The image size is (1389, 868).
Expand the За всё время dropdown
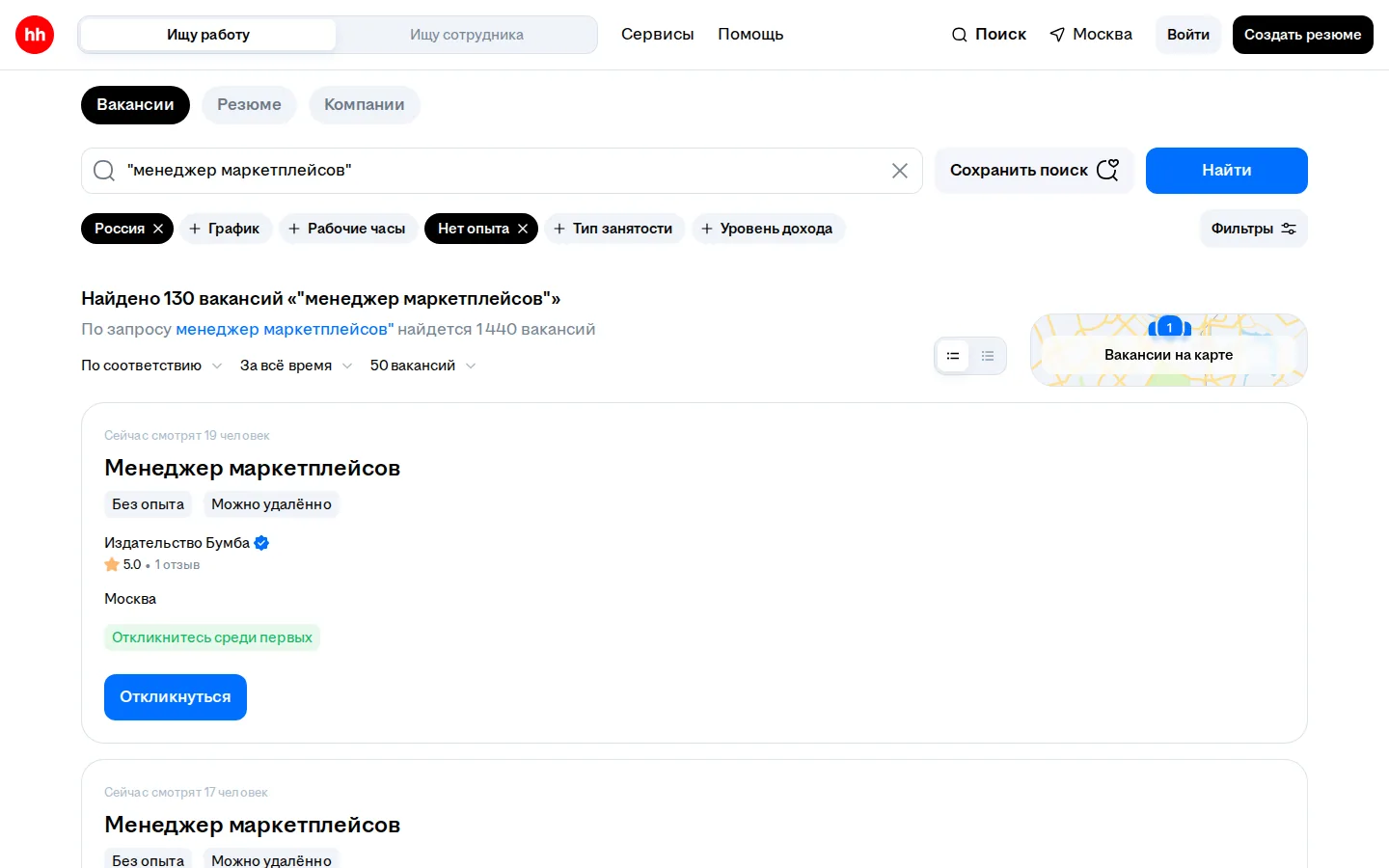(296, 366)
